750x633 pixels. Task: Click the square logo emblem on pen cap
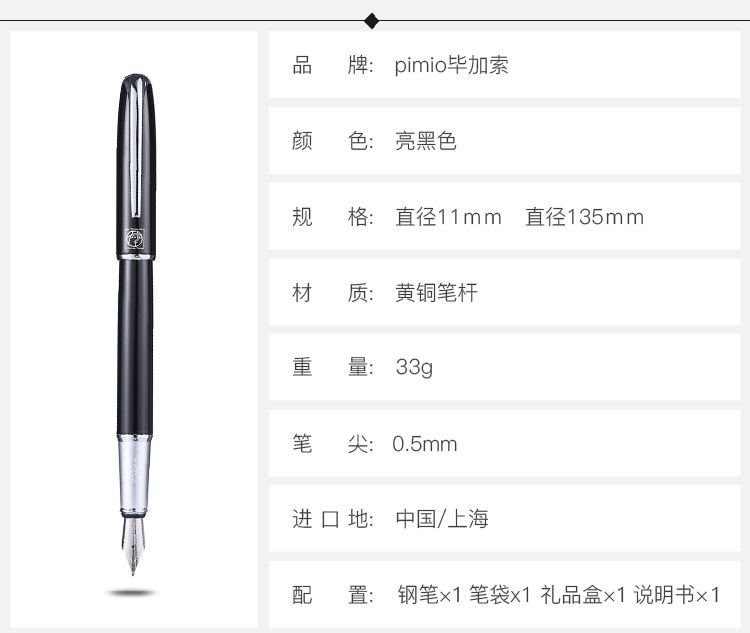tap(134, 239)
